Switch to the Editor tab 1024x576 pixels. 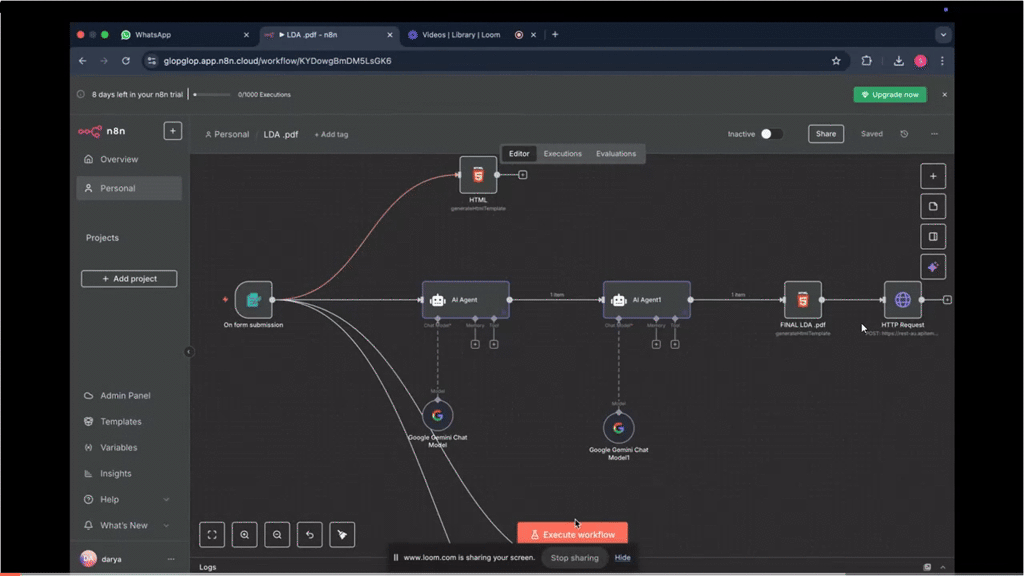[519, 153]
